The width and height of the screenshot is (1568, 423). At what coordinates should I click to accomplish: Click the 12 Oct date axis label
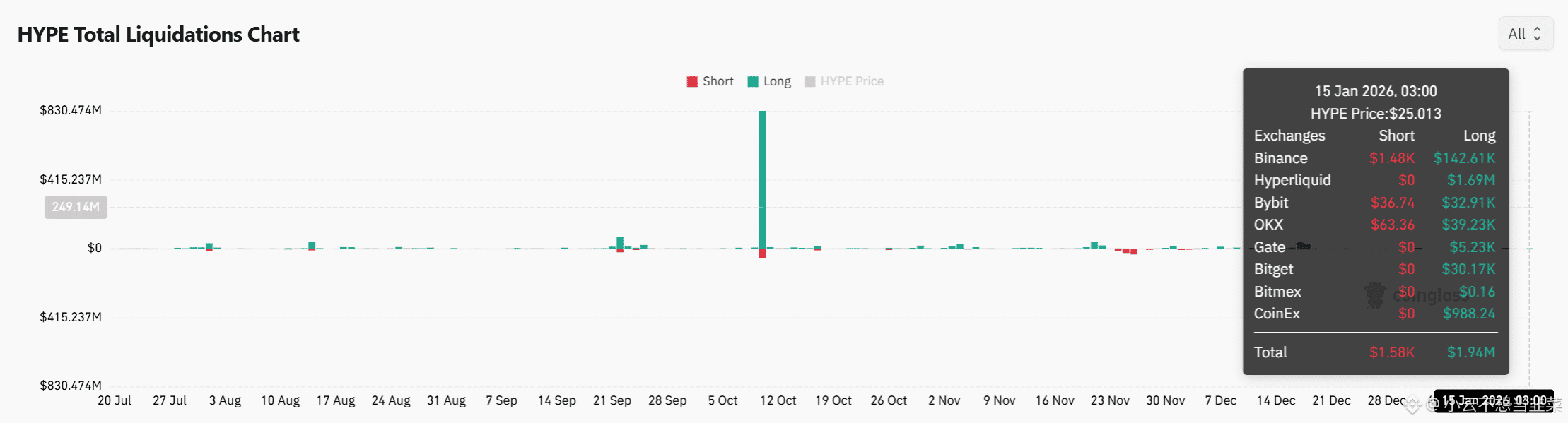(x=778, y=400)
